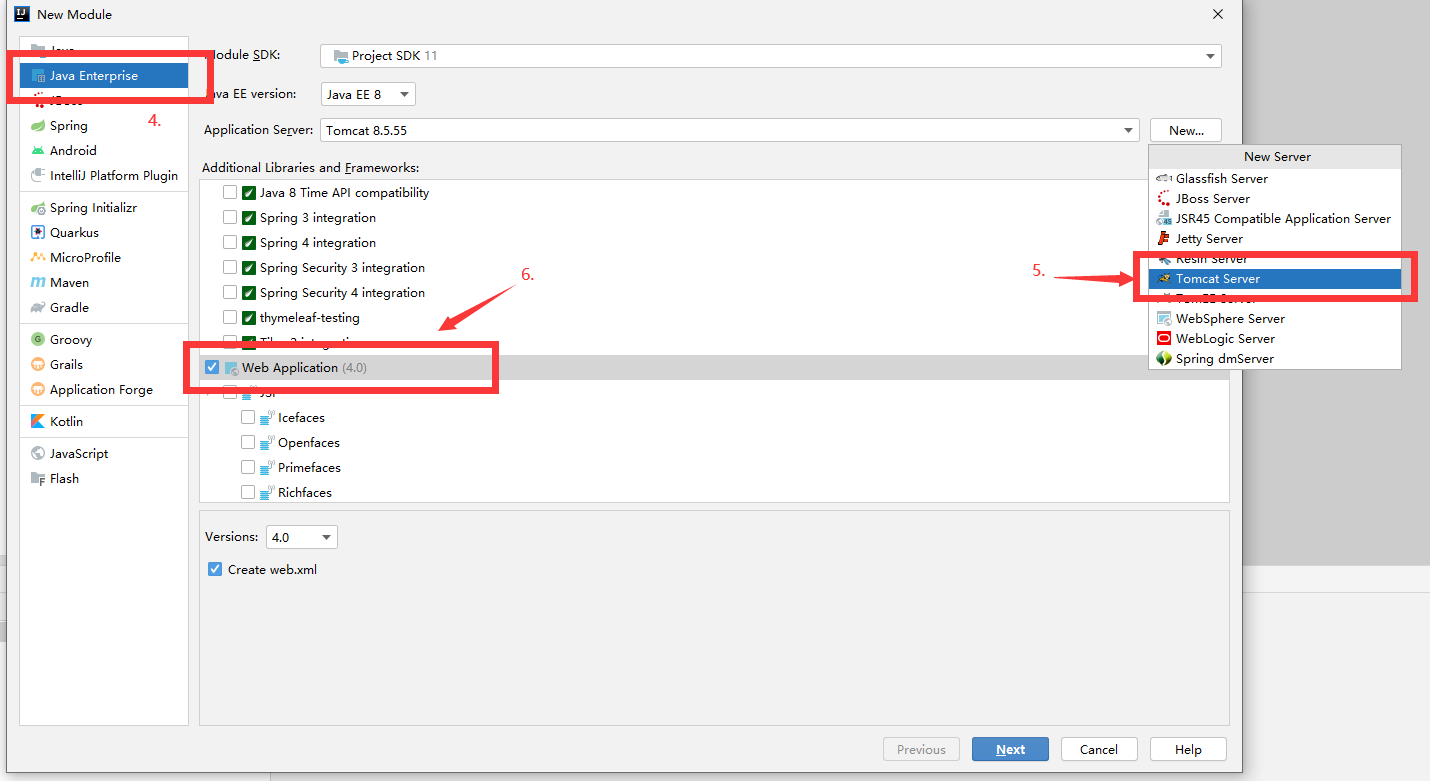This screenshot has width=1430, height=781.
Task: Enable Java 8 Time API compatibility
Action: pos(230,192)
